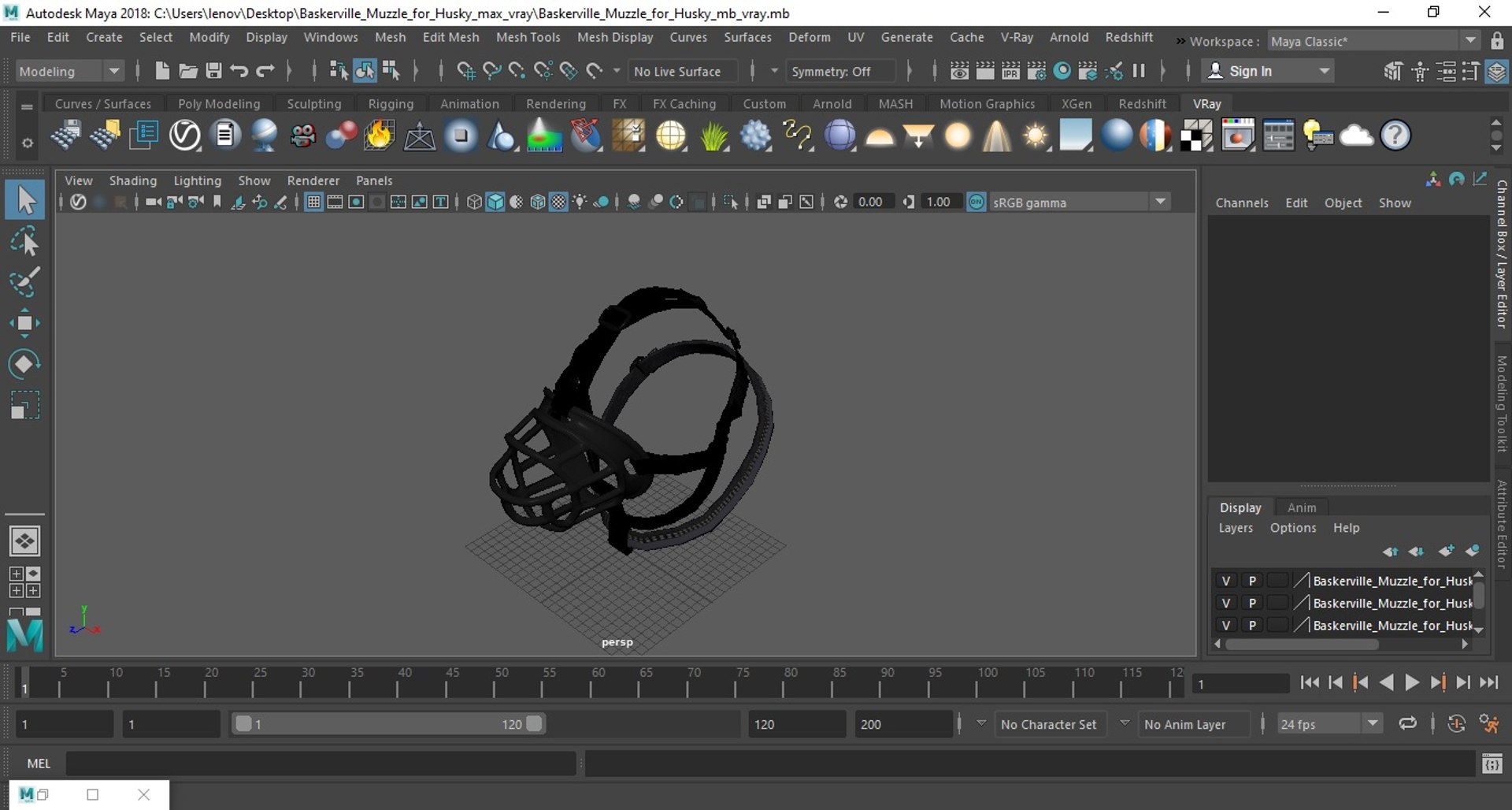Expand the Sign In account dropdown
The height and width of the screenshot is (810, 1512).
click(x=1325, y=71)
